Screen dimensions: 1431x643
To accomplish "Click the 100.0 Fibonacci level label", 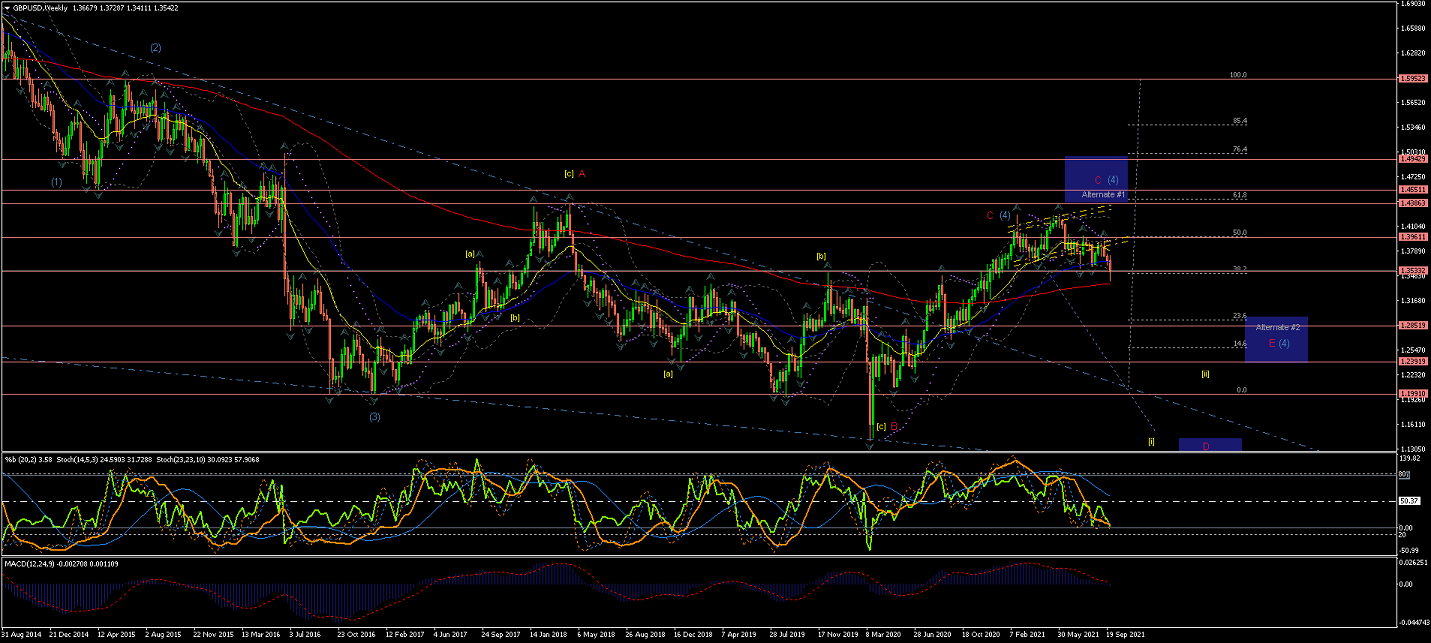I will click(1238, 74).
